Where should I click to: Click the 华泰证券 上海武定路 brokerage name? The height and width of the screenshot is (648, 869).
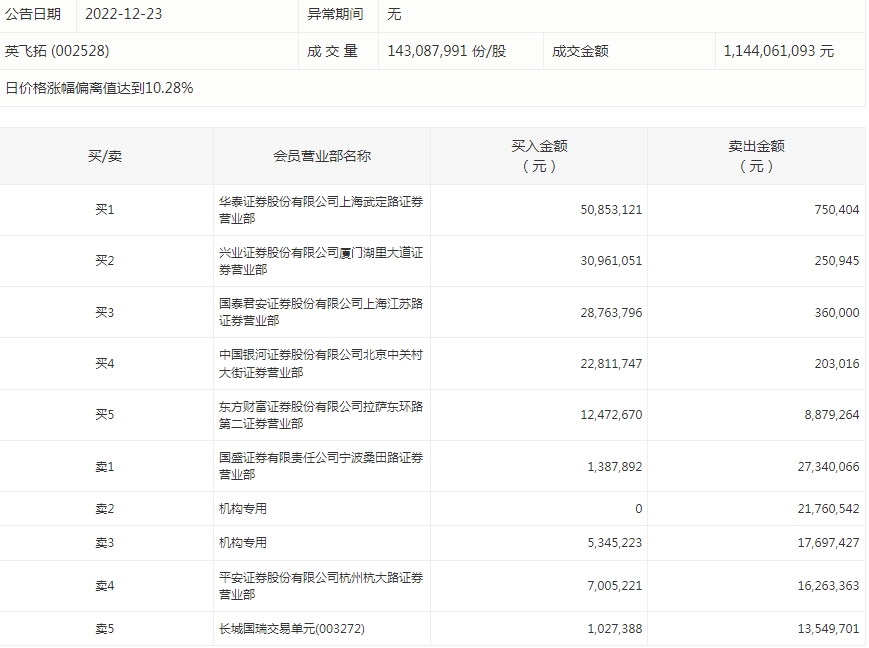point(320,210)
